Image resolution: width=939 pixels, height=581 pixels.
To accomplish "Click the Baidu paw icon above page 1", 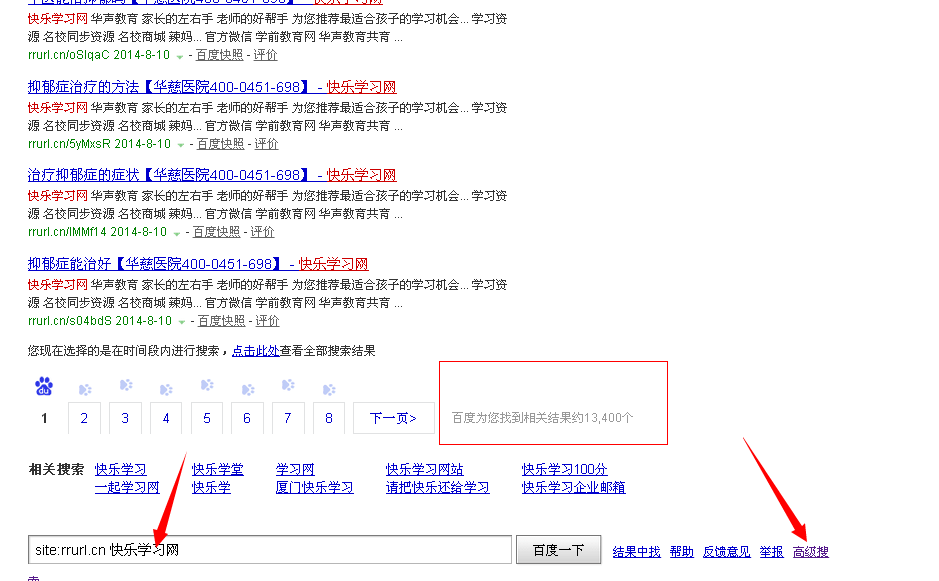I will tap(42, 385).
